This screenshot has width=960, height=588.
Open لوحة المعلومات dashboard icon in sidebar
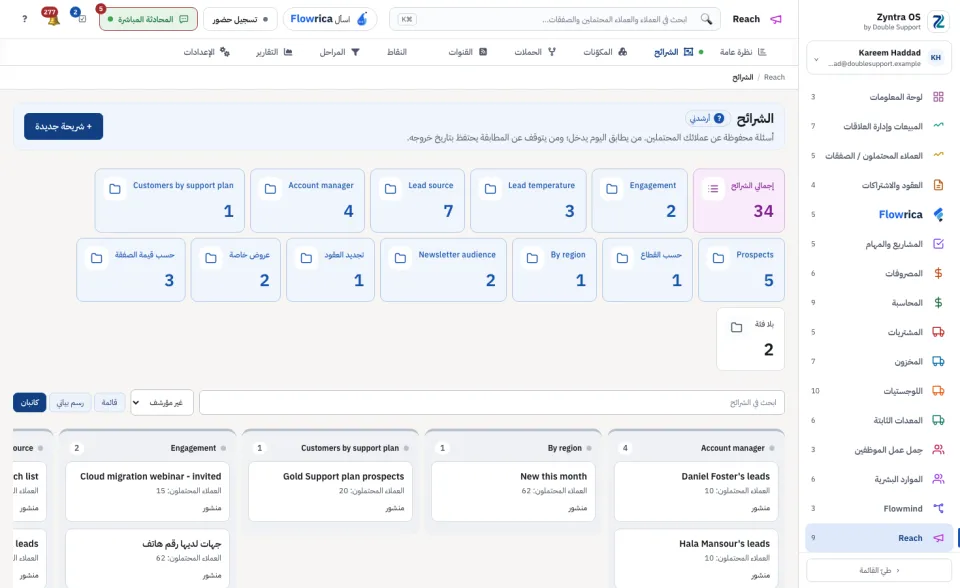tap(938, 97)
